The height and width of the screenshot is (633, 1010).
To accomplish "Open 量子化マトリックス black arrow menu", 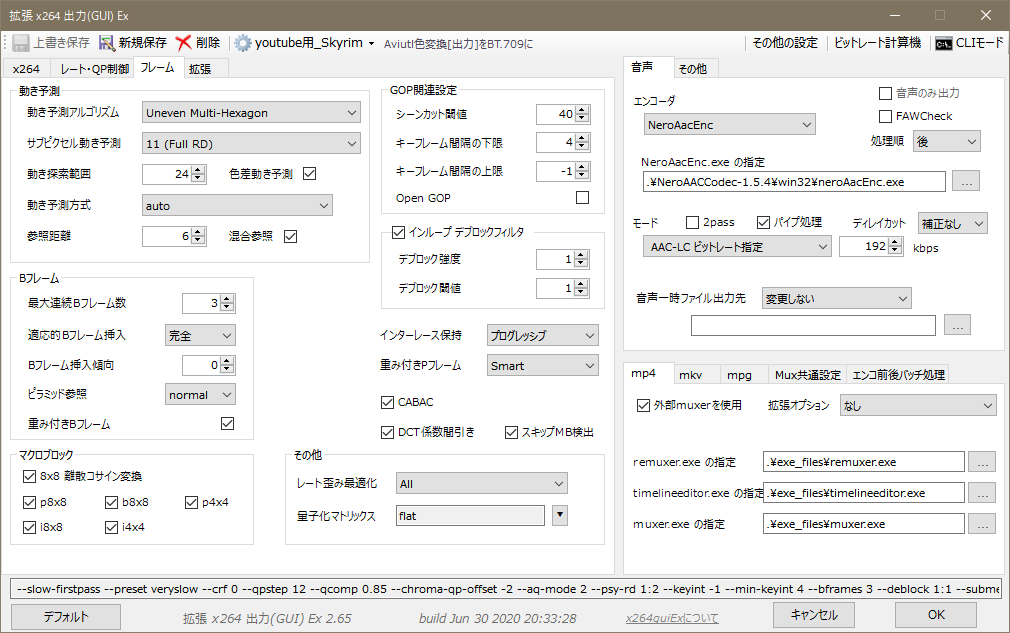I will [x=560, y=515].
